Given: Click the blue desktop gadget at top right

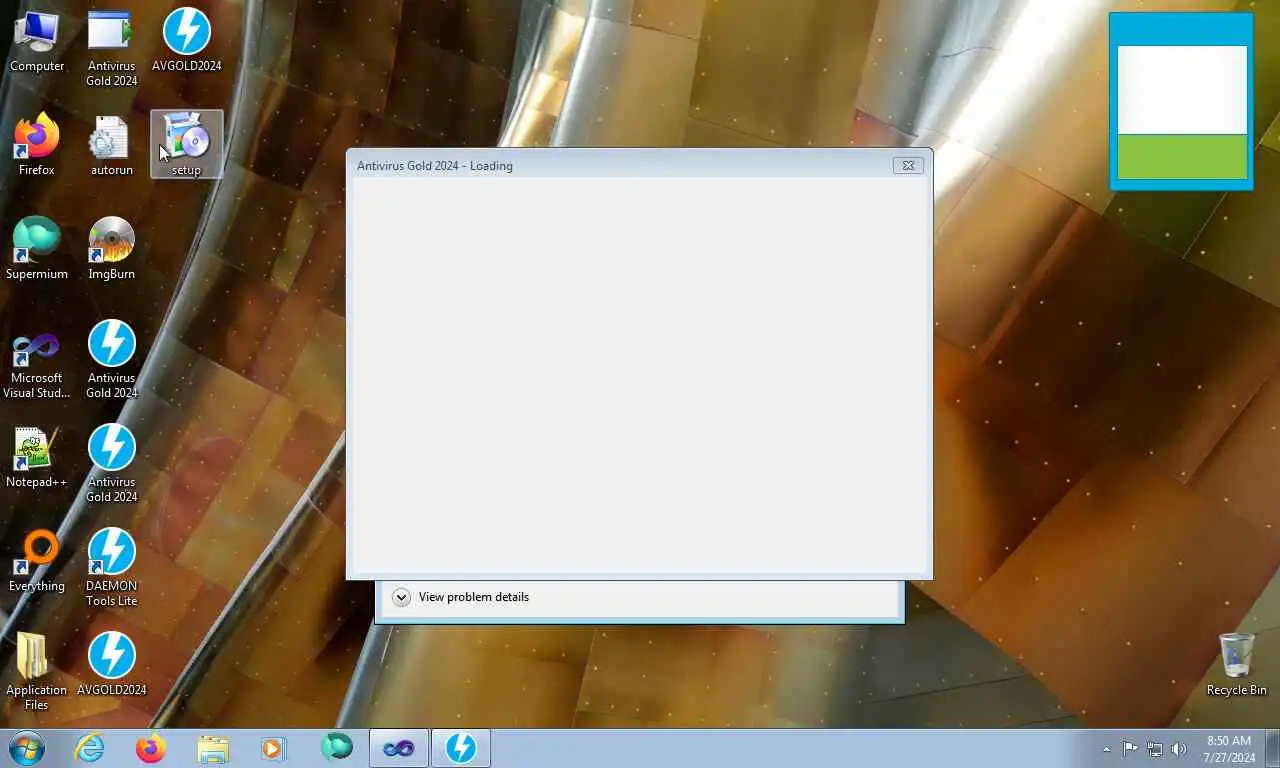Looking at the screenshot, I should point(1181,101).
